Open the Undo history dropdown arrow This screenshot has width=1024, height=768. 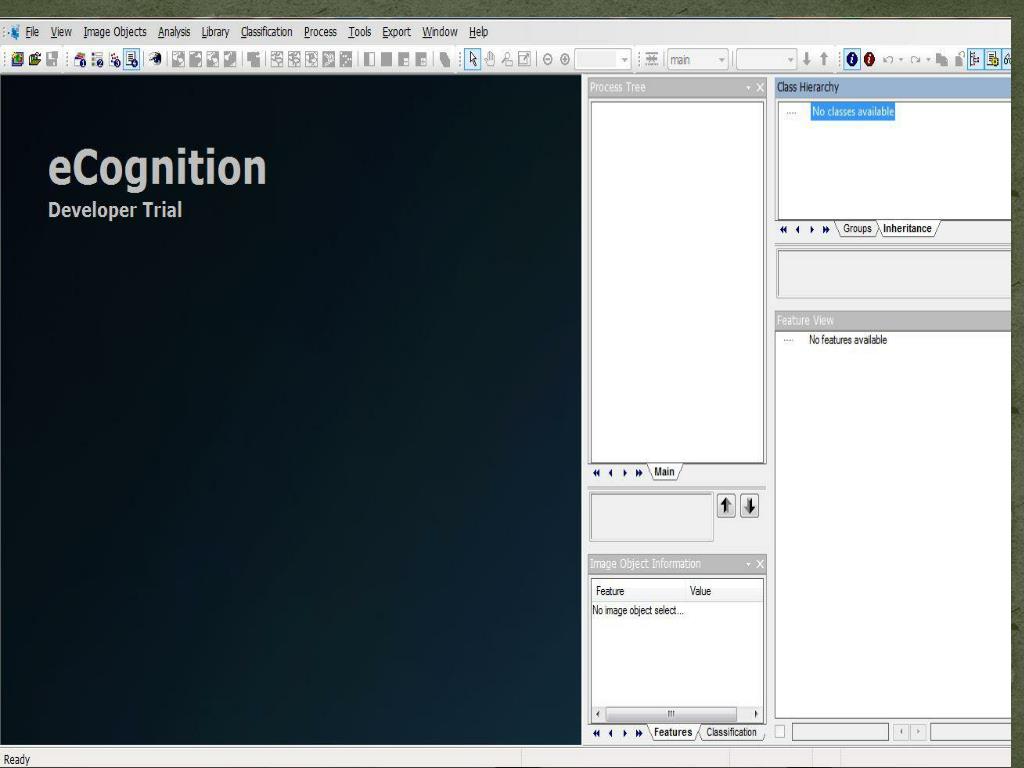pyautogui.click(x=901, y=59)
